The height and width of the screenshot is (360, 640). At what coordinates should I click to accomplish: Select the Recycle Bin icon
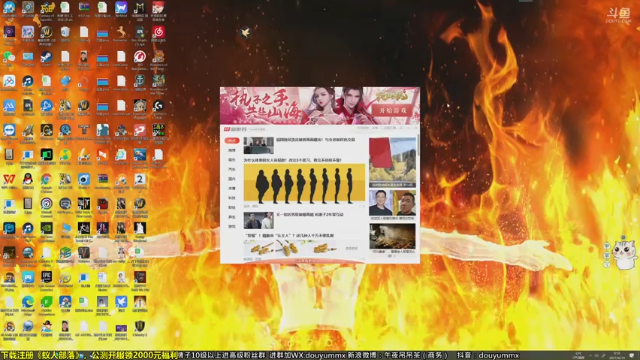65,32
